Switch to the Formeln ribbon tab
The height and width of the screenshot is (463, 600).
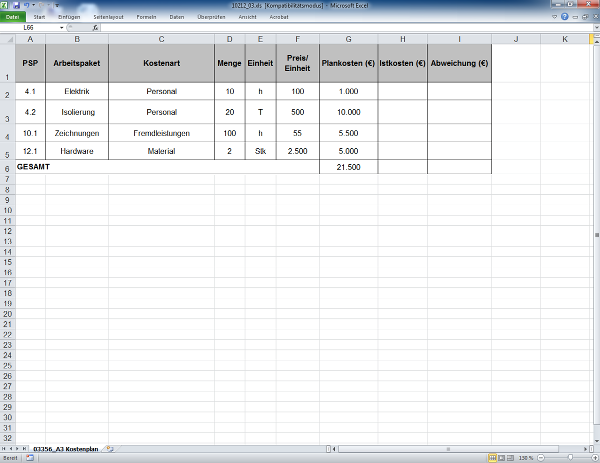tap(145, 17)
